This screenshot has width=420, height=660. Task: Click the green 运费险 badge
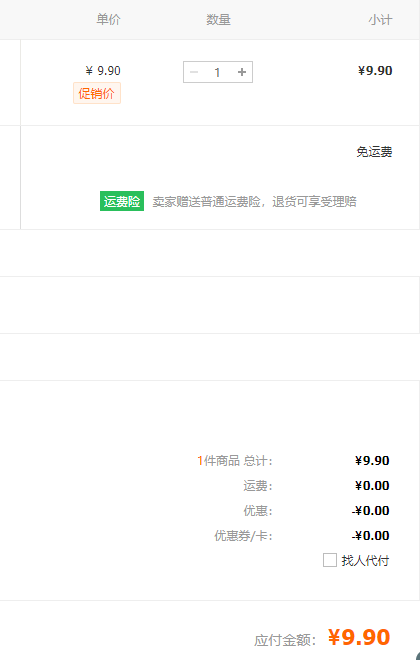click(122, 201)
